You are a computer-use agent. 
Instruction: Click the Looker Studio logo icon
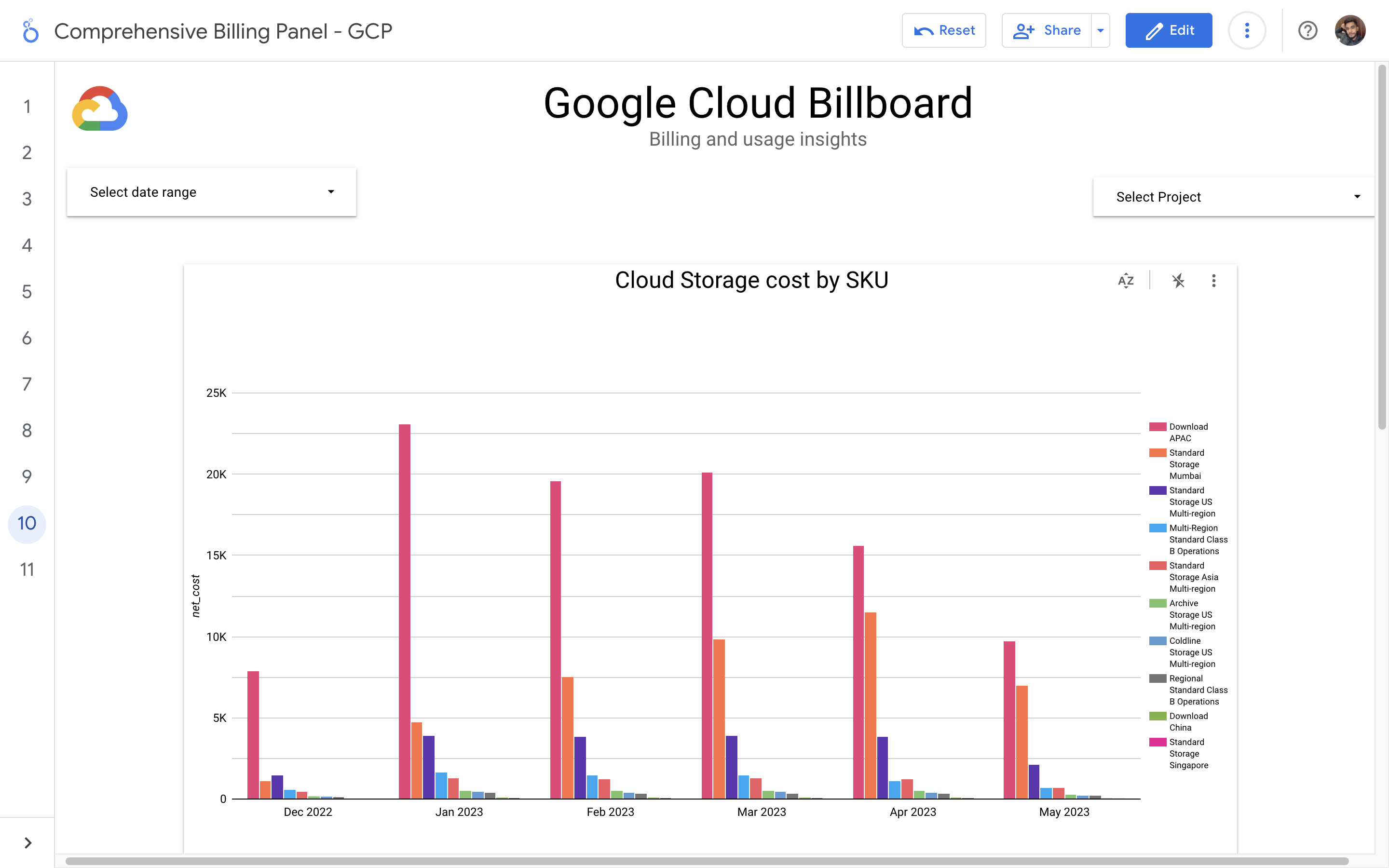[30, 31]
